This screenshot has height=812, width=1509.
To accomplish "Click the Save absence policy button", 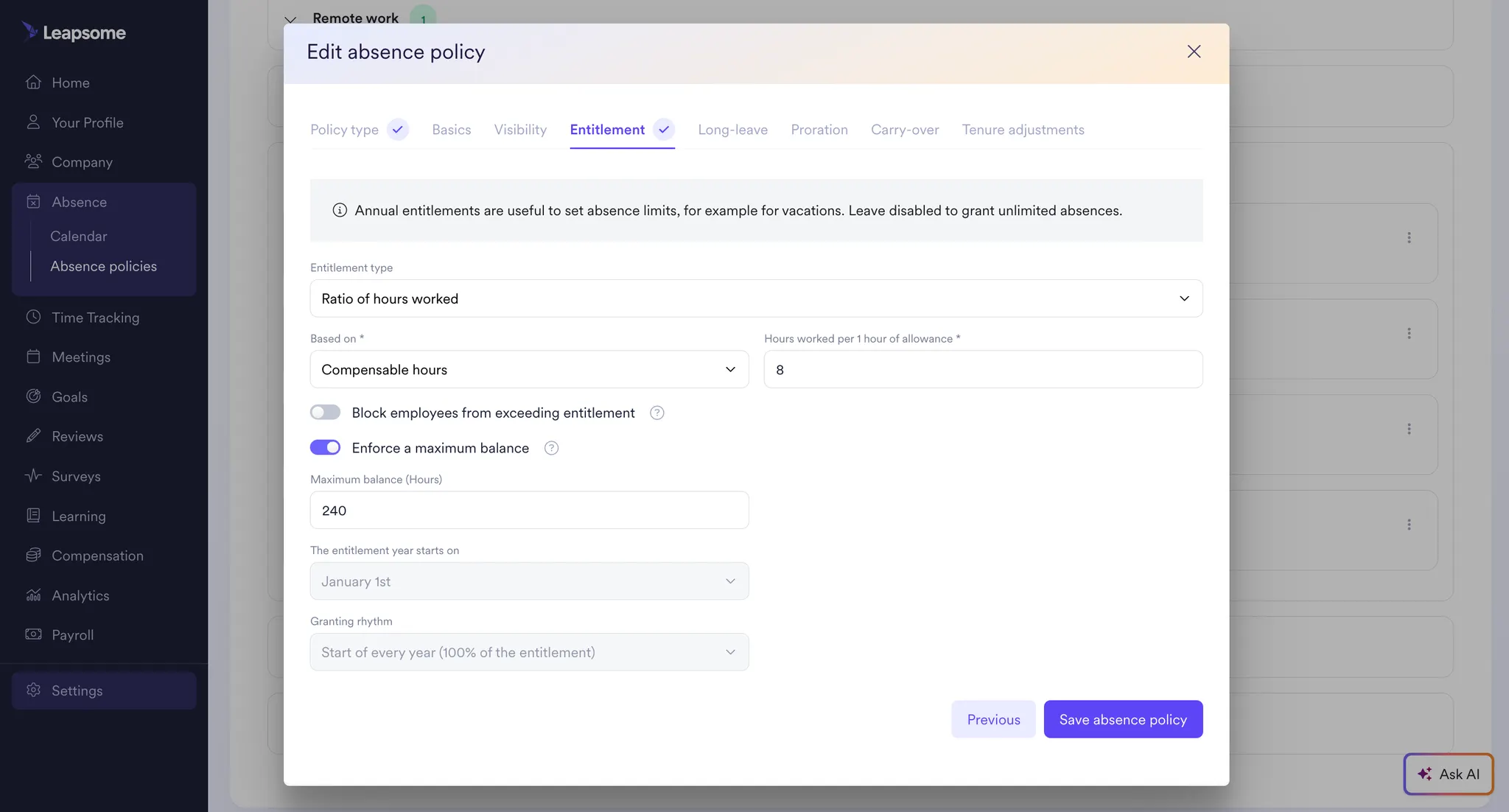I will click(1122, 719).
